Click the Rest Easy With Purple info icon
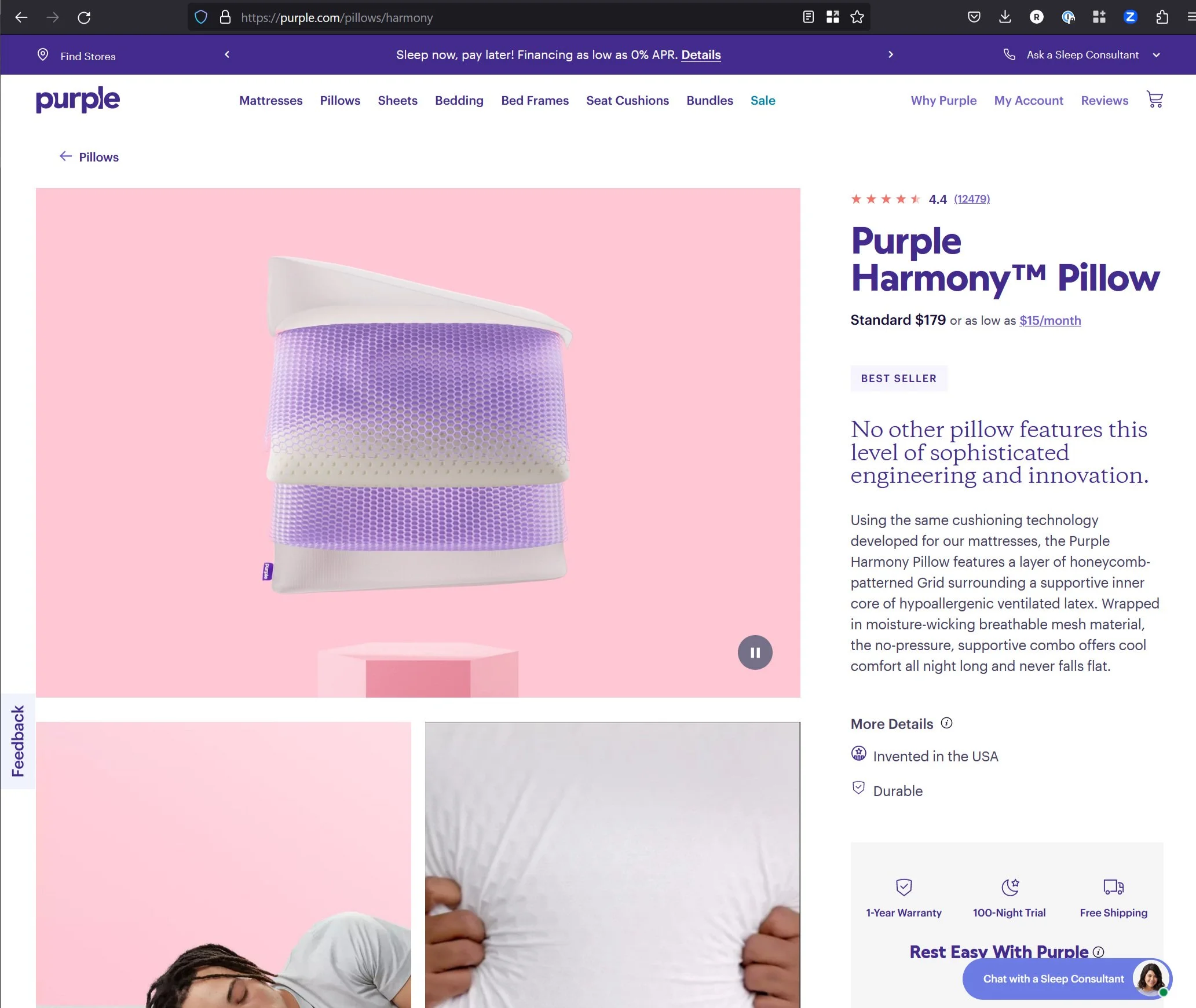 [x=1098, y=952]
